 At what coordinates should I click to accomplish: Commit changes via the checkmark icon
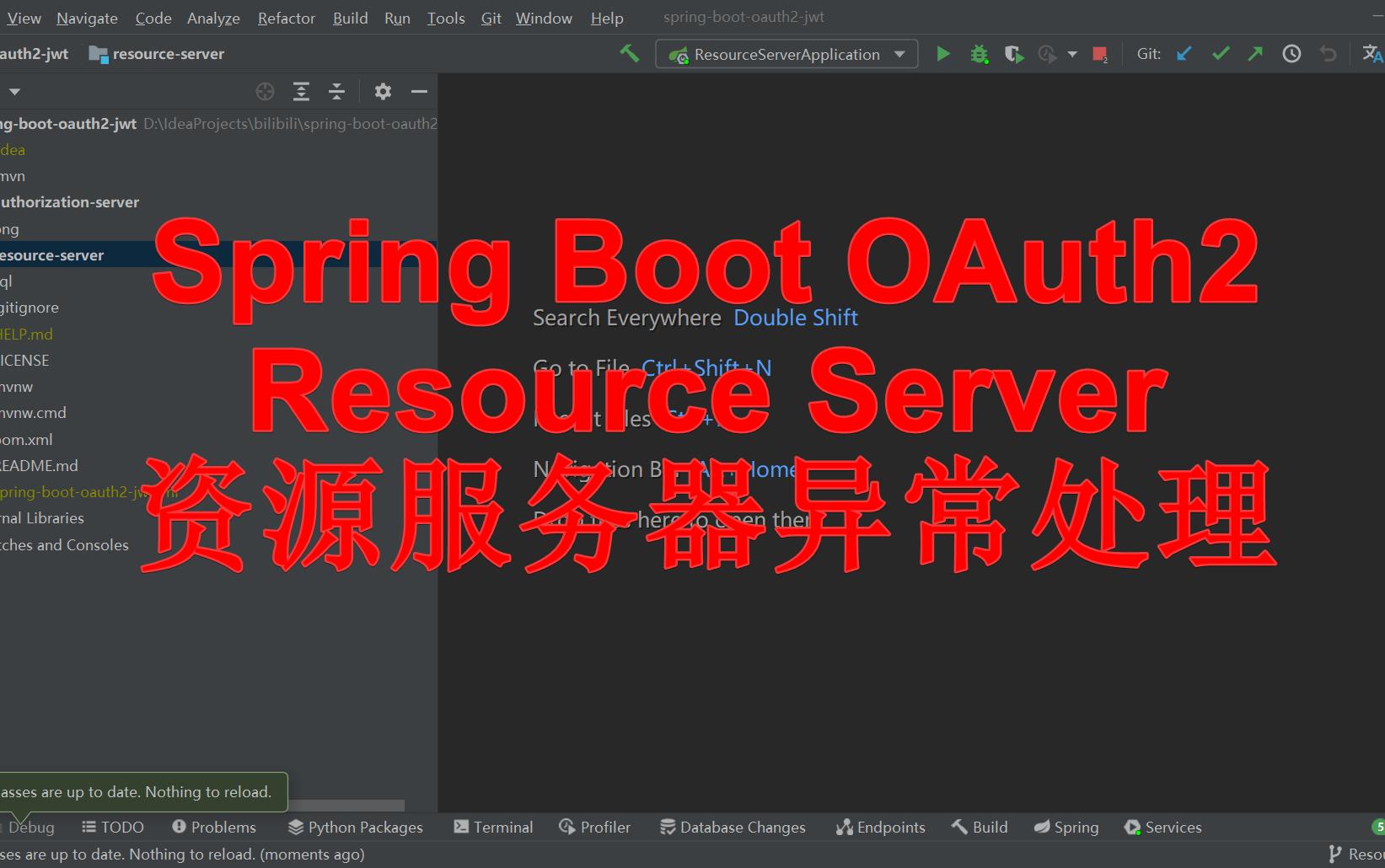coord(1220,53)
